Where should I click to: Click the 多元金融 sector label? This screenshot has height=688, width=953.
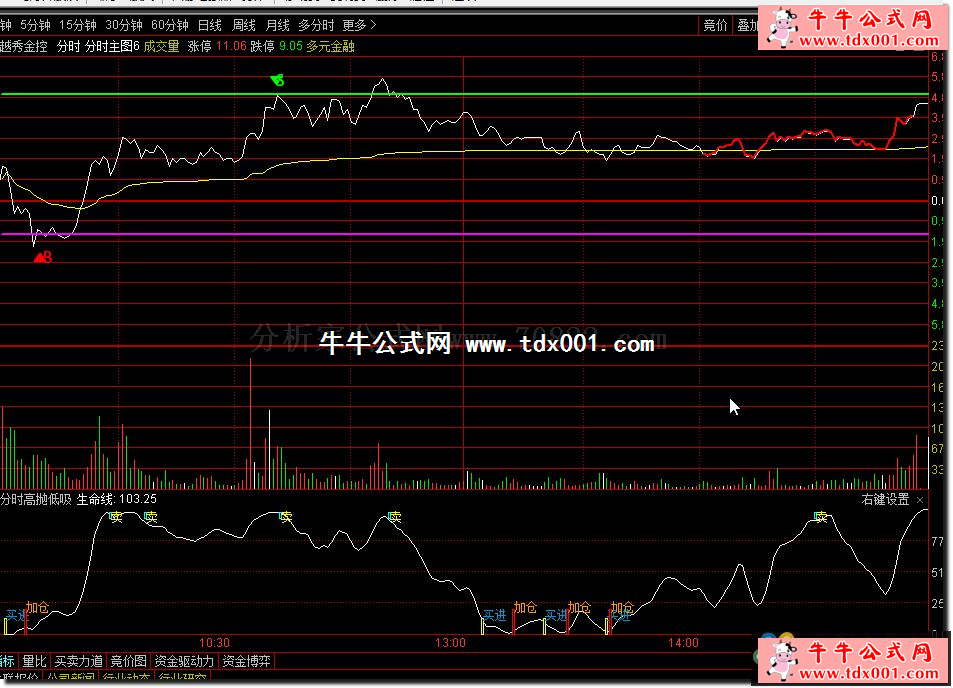point(330,46)
